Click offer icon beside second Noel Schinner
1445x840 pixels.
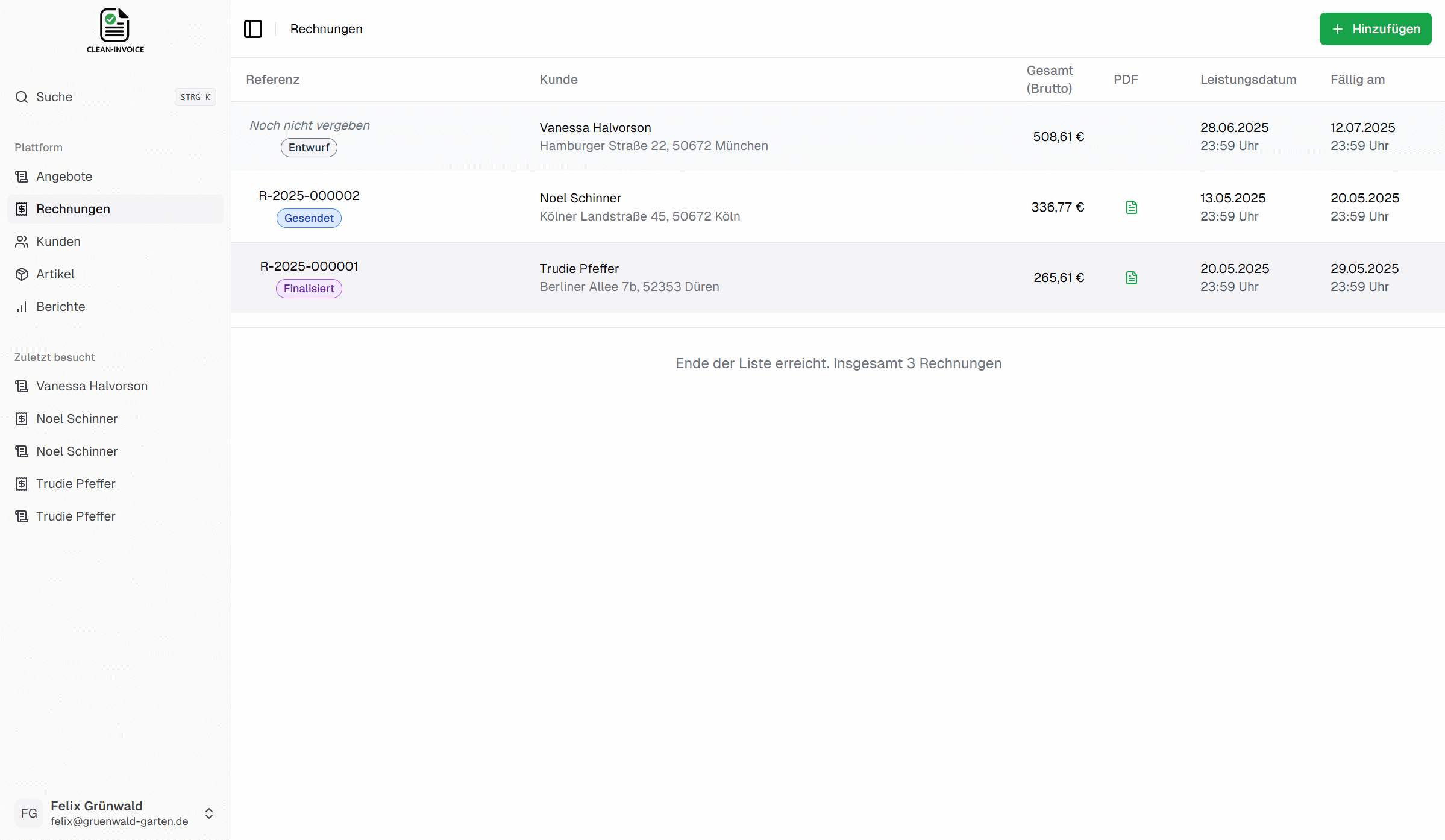click(x=22, y=451)
